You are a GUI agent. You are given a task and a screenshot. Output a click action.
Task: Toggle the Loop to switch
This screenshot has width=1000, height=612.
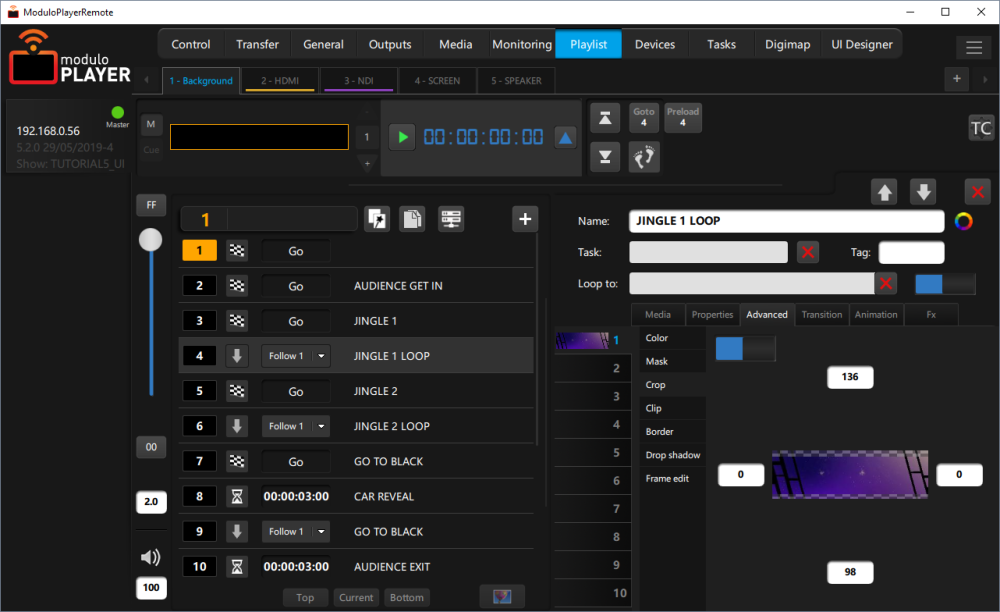(944, 284)
